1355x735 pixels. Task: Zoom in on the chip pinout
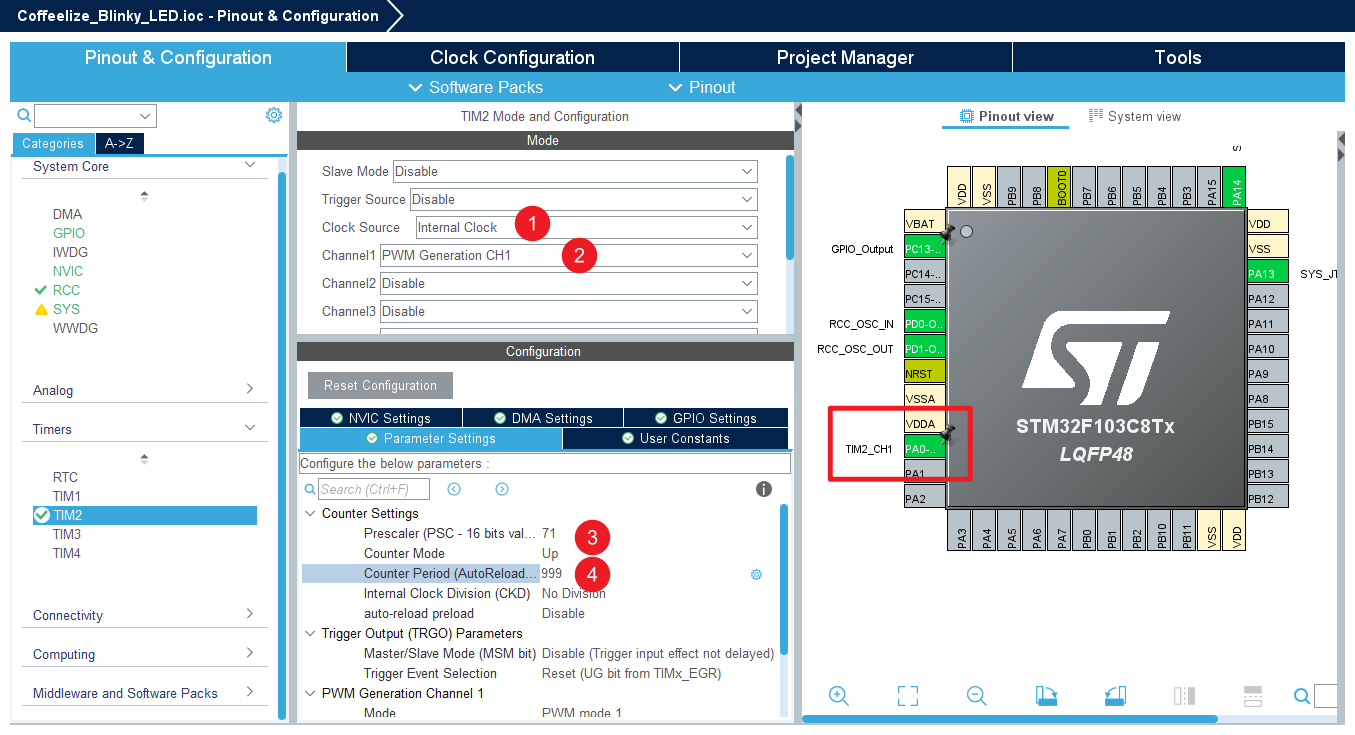839,696
